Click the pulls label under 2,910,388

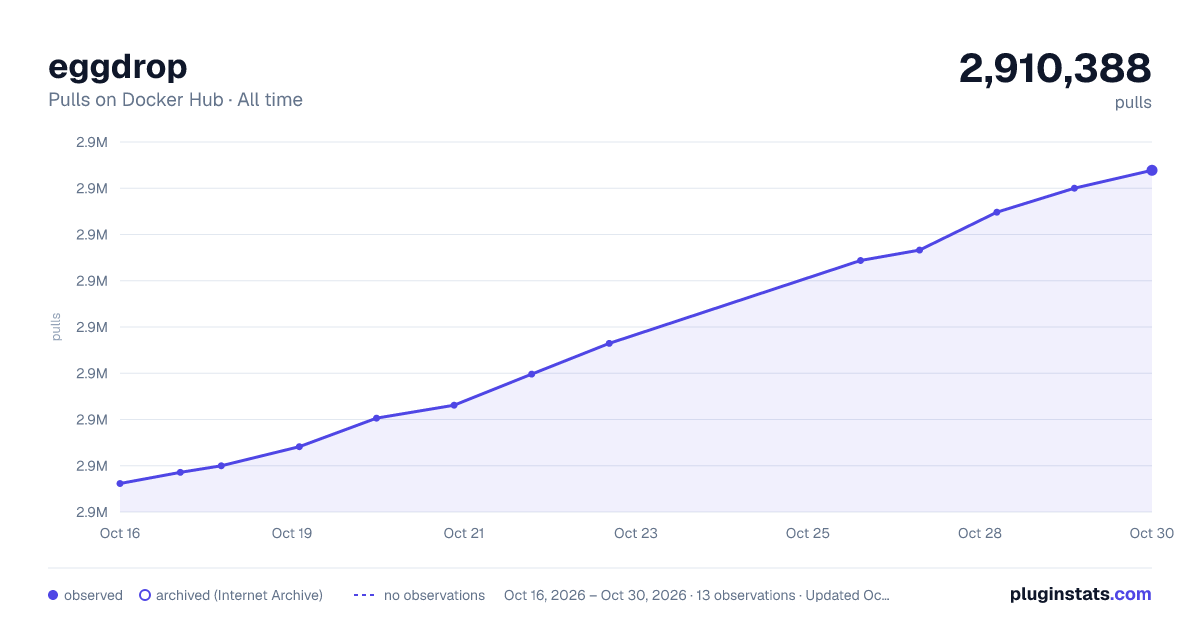click(1133, 102)
